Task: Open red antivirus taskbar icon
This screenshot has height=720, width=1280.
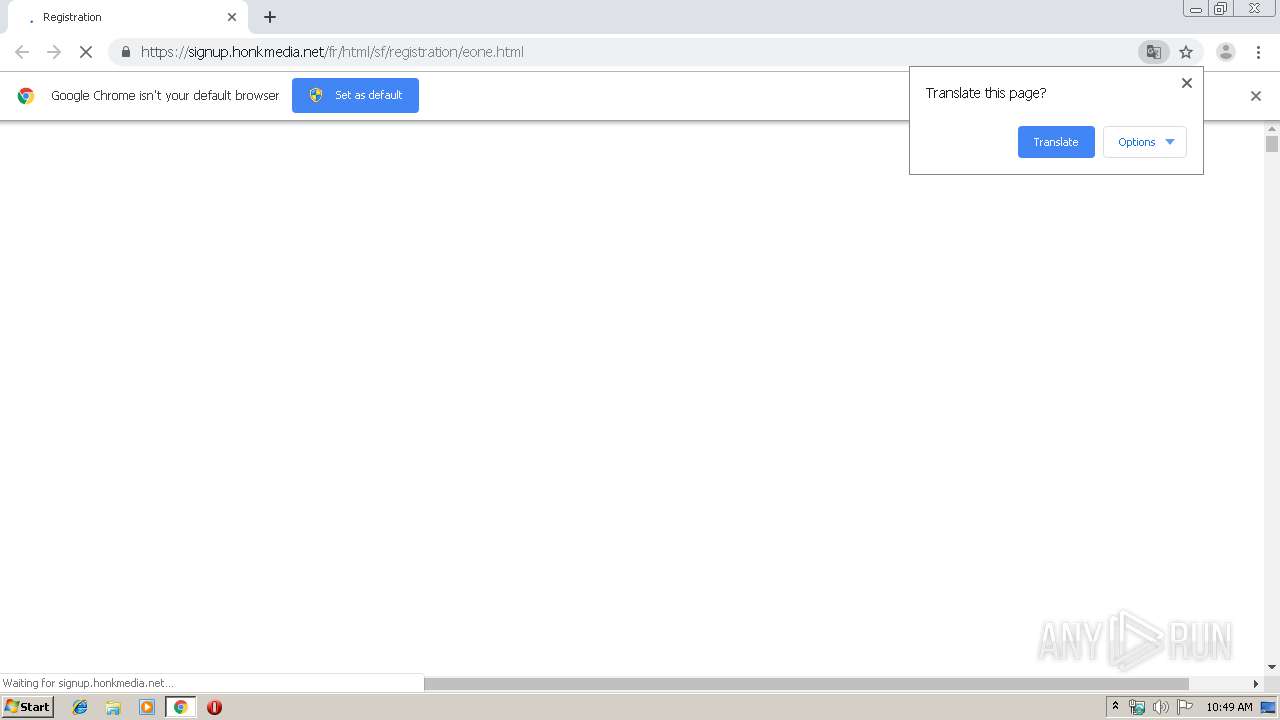Action: pos(214,707)
